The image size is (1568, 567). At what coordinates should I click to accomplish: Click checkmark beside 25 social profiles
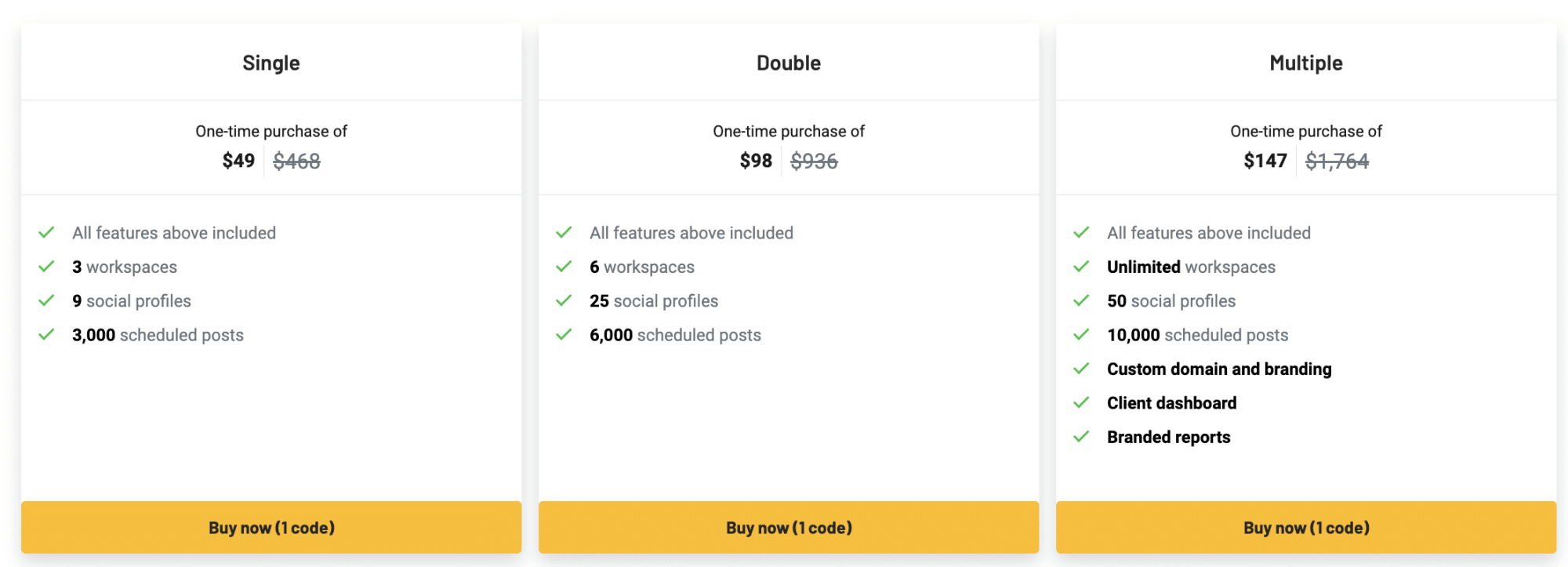coord(564,300)
